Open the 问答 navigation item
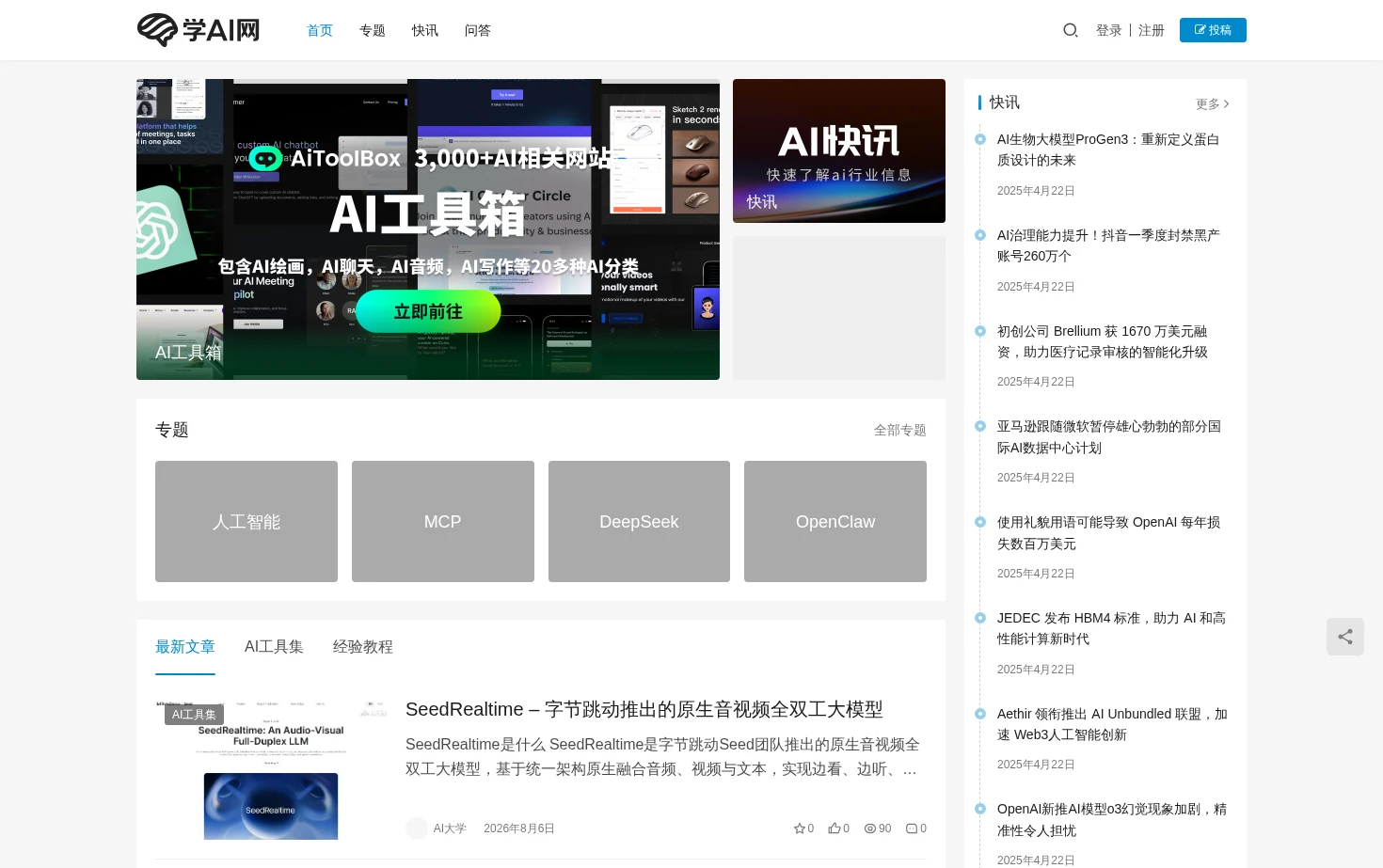1383x868 pixels. 478,30
